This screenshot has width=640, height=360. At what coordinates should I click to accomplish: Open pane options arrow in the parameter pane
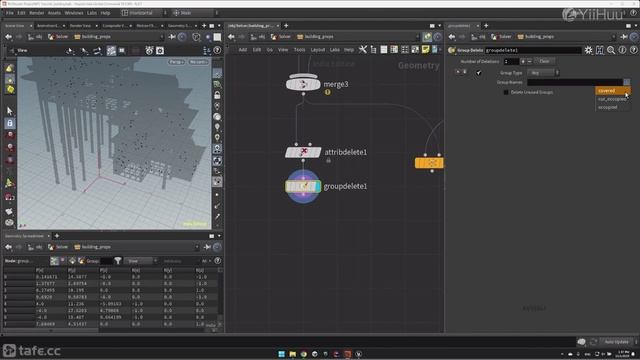[636, 26]
